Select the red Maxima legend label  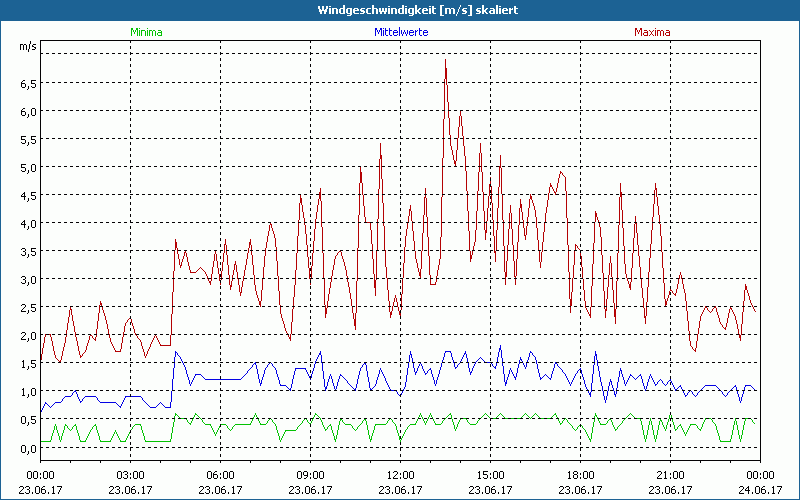pos(653,32)
